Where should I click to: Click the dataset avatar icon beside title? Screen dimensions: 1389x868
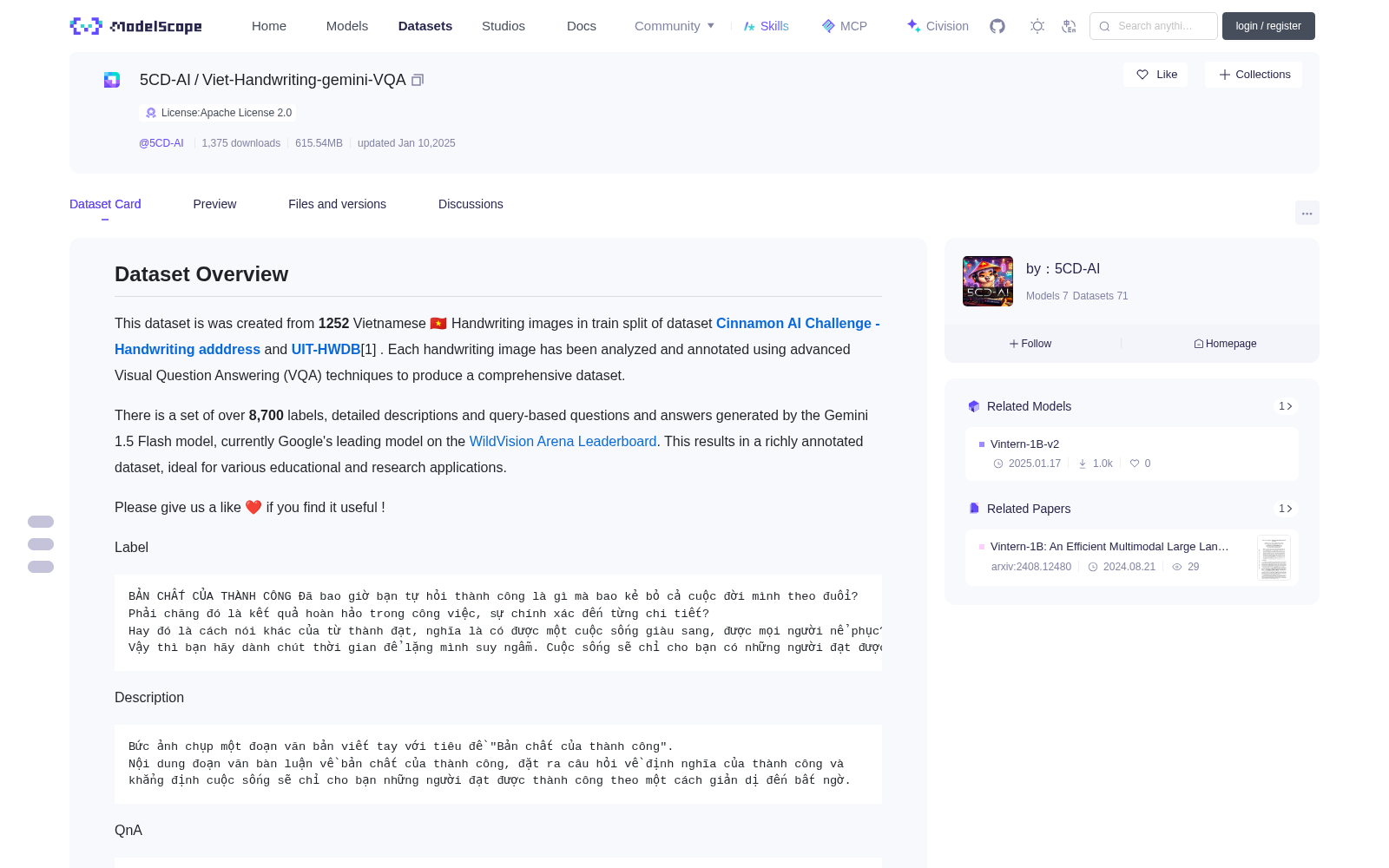(x=112, y=80)
